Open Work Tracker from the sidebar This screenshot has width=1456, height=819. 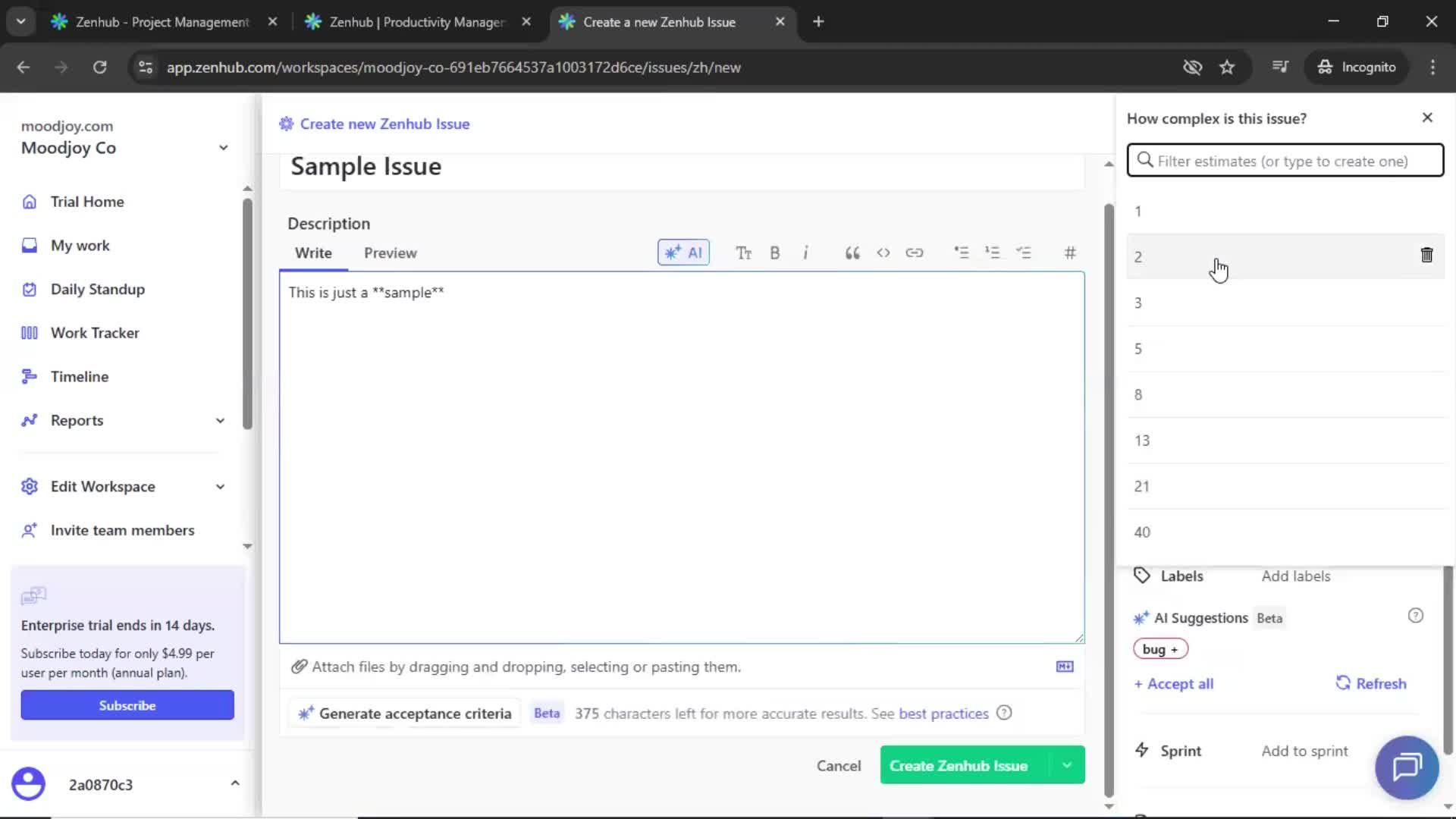[x=94, y=332]
